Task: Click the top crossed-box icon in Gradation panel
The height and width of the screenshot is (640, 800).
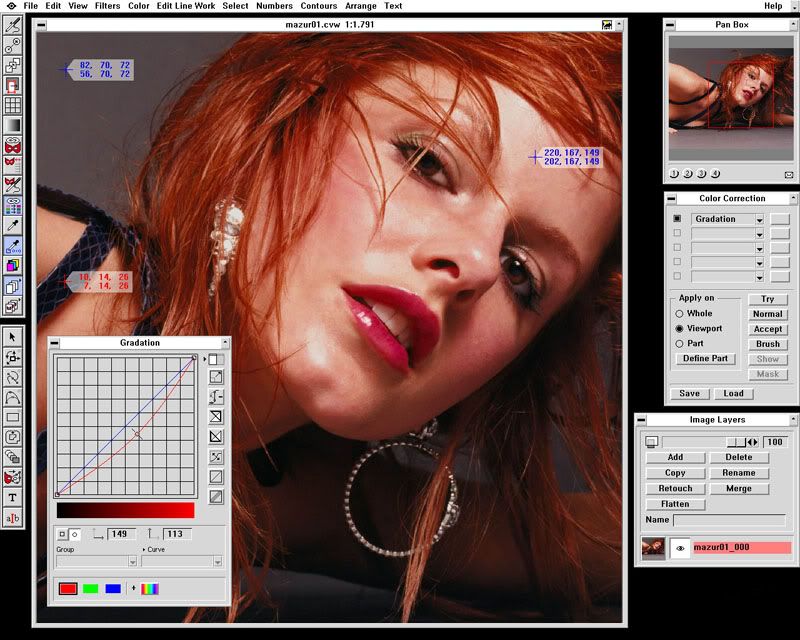Action: pos(216,416)
